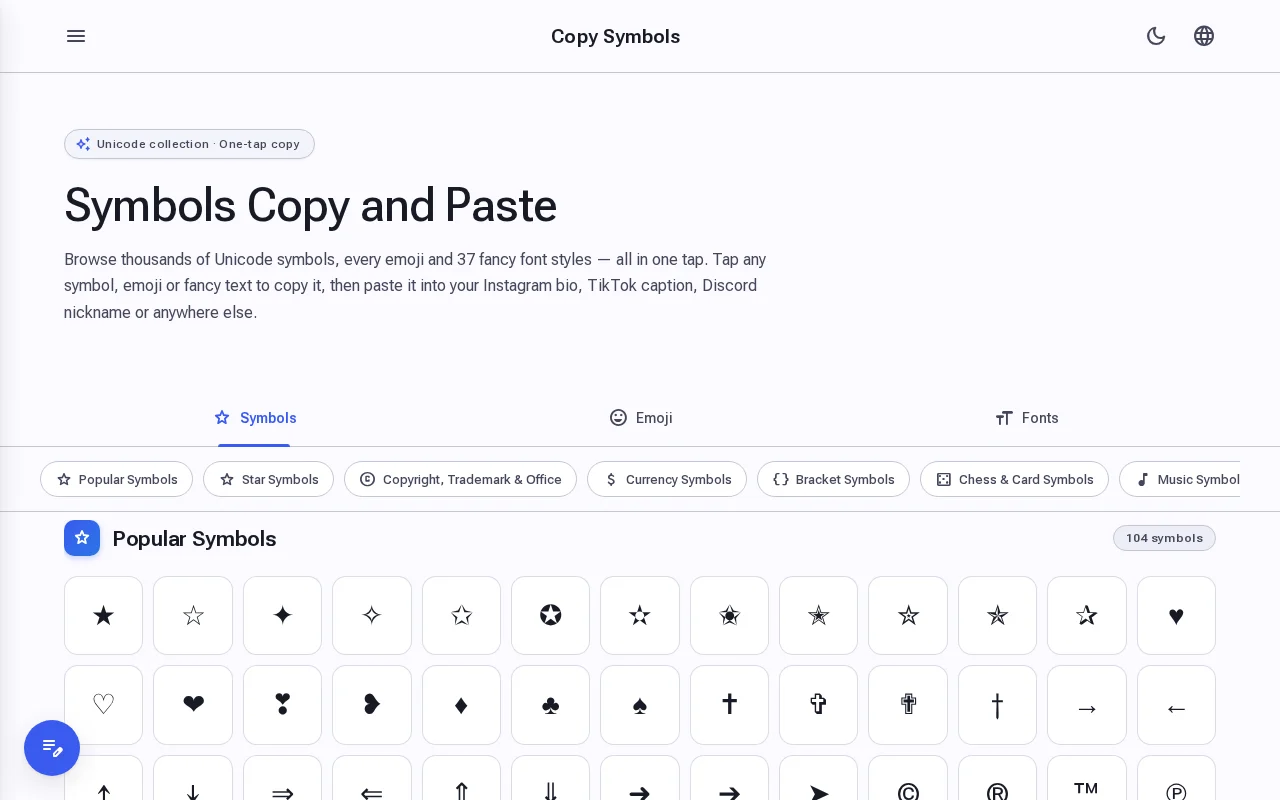The height and width of the screenshot is (800, 1280).
Task: Select the Bracket Symbols chip
Action: [x=833, y=479]
